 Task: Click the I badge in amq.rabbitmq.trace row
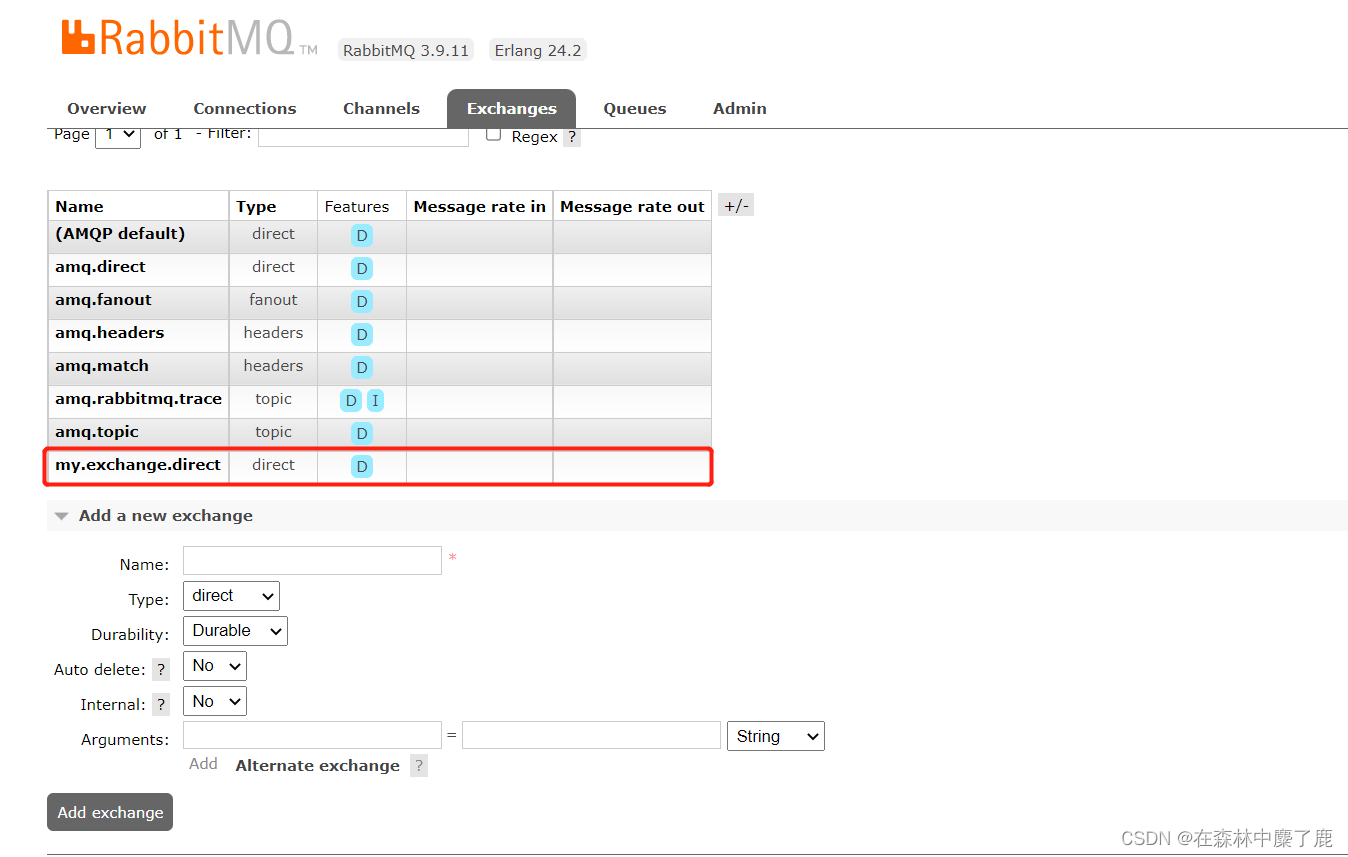(x=375, y=401)
